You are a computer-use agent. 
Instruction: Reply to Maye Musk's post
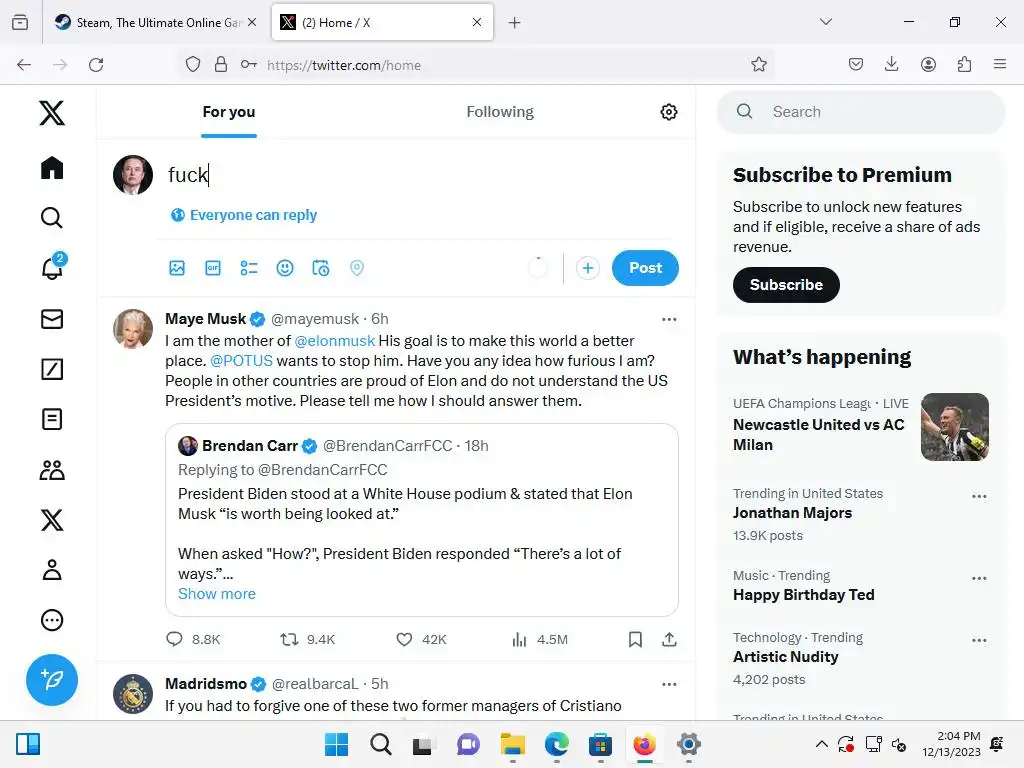click(174, 639)
